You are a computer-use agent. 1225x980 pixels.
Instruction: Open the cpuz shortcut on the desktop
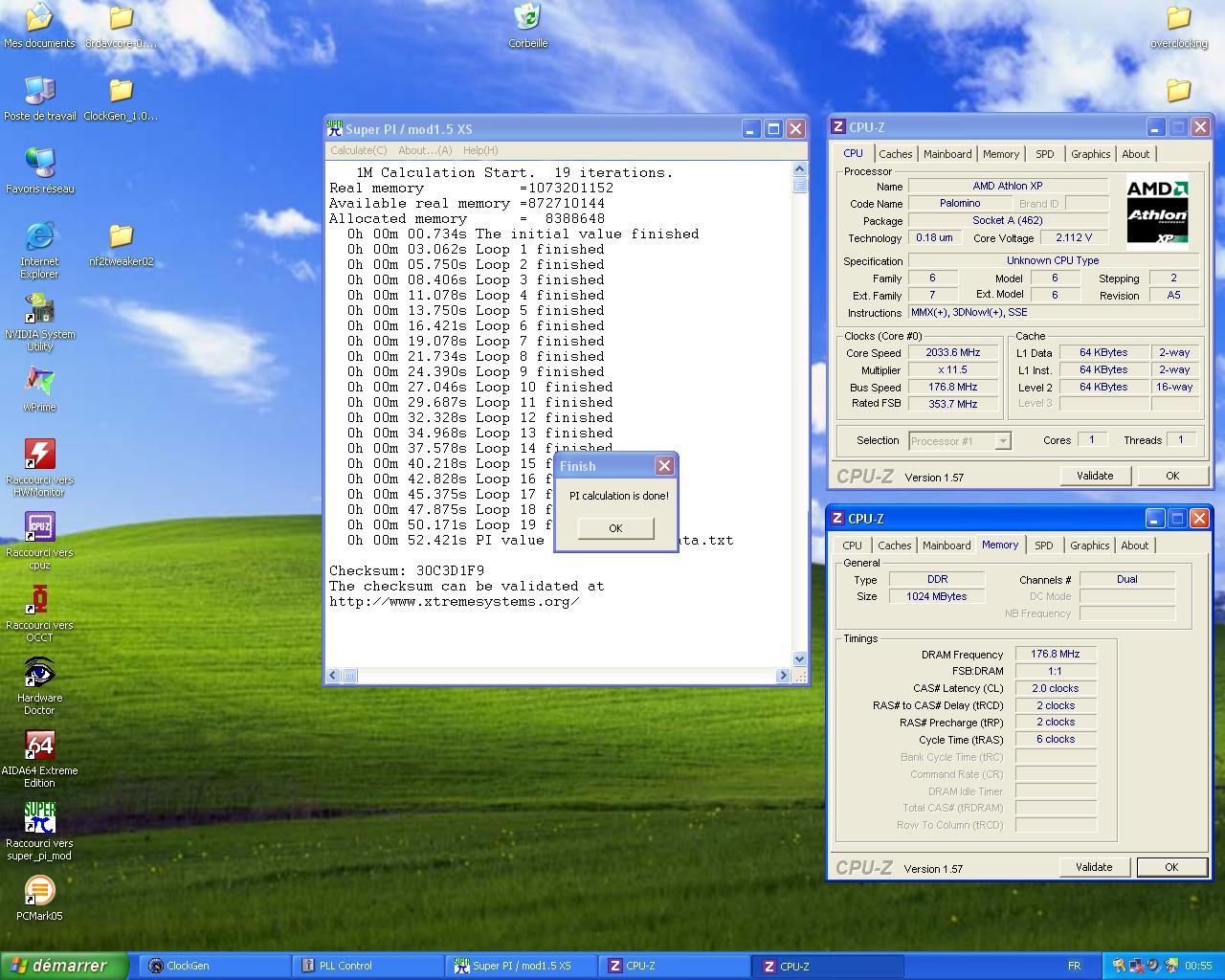39,540
